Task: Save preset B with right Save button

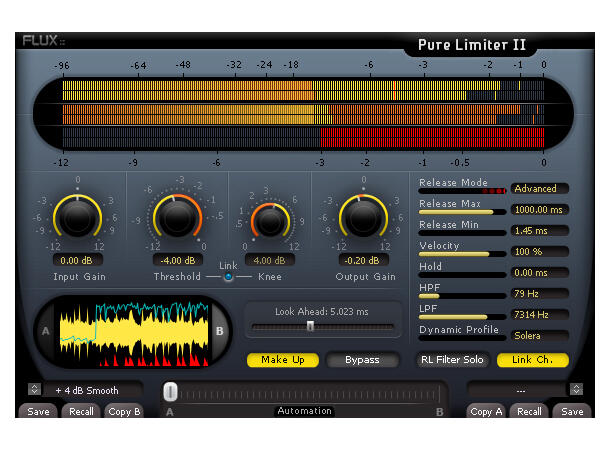Action: pyautogui.click(x=572, y=411)
